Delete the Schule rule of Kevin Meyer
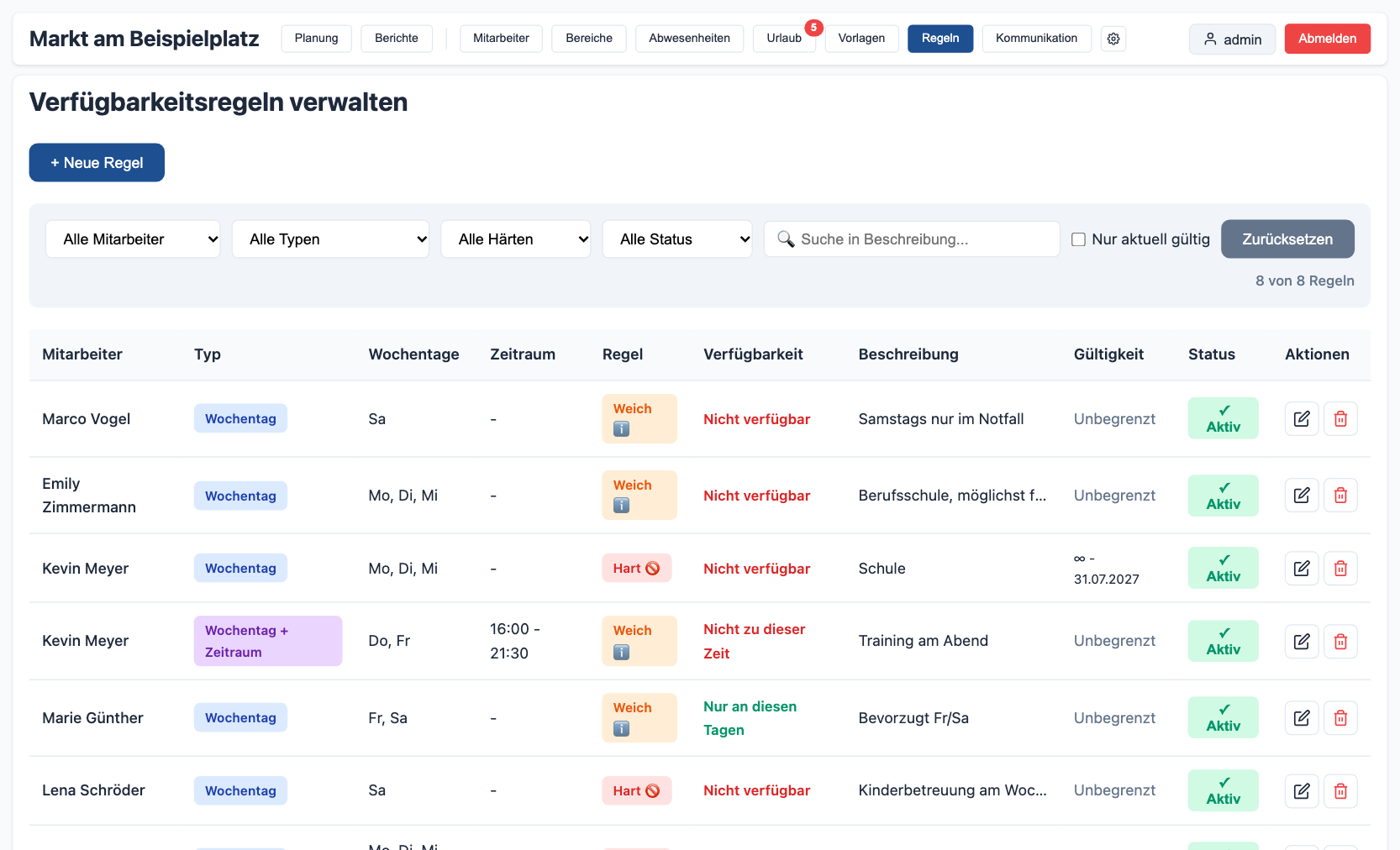The height and width of the screenshot is (850, 1400). pyautogui.click(x=1340, y=569)
